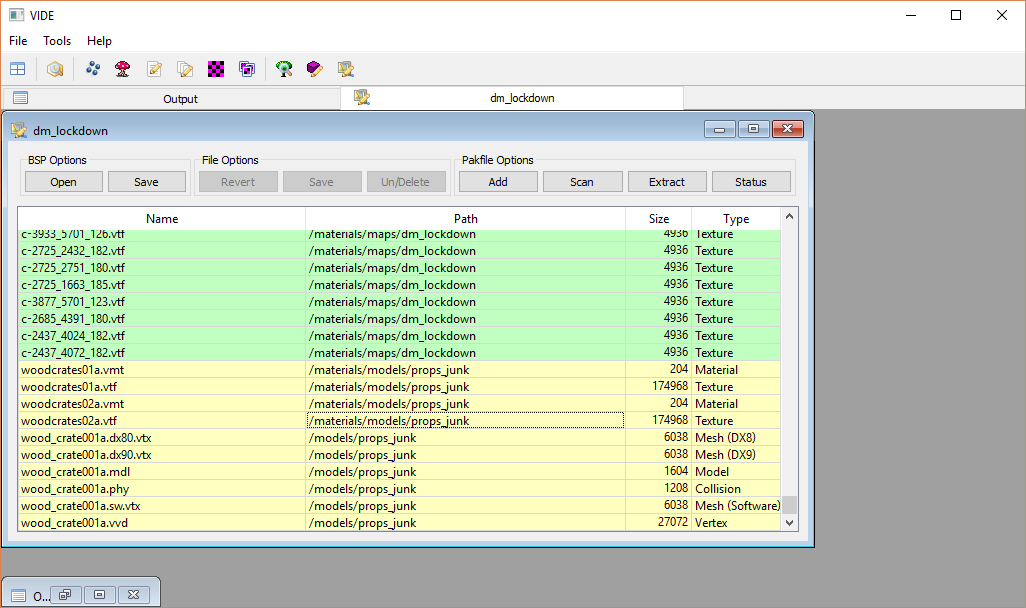The width and height of the screenshot is (1026, 608).
Task: Click the stacked checkerboard frames icon
Action: (247, 69)
